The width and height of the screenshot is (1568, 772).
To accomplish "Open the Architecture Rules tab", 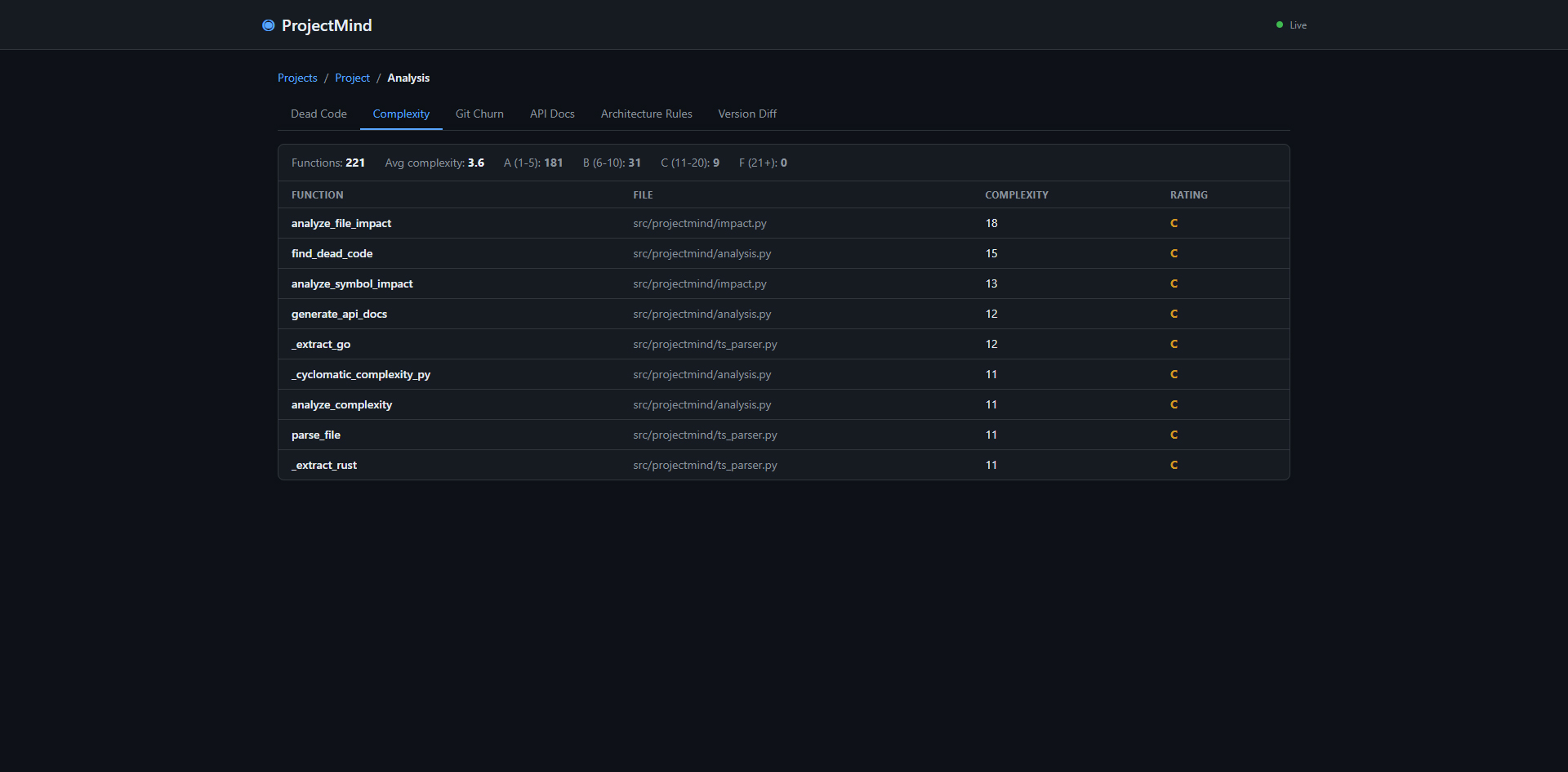I will click(646, 114).
